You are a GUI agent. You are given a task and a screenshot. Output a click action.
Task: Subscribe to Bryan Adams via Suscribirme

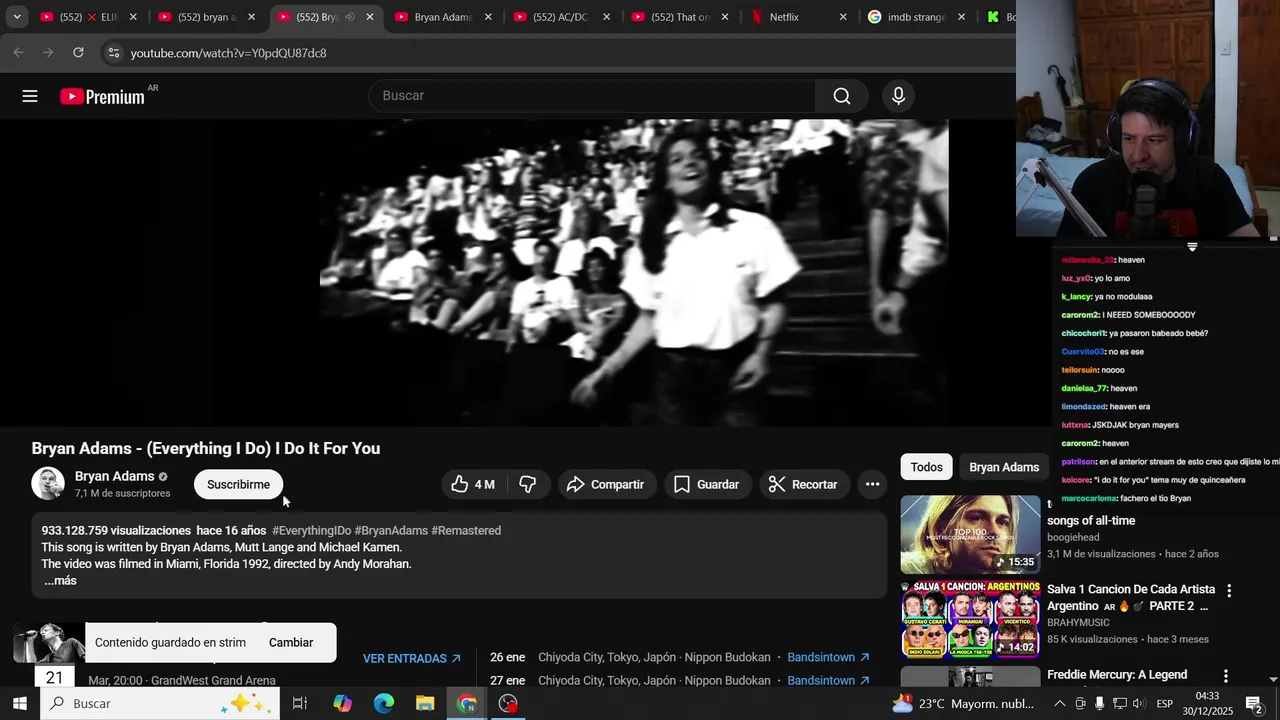238,484
